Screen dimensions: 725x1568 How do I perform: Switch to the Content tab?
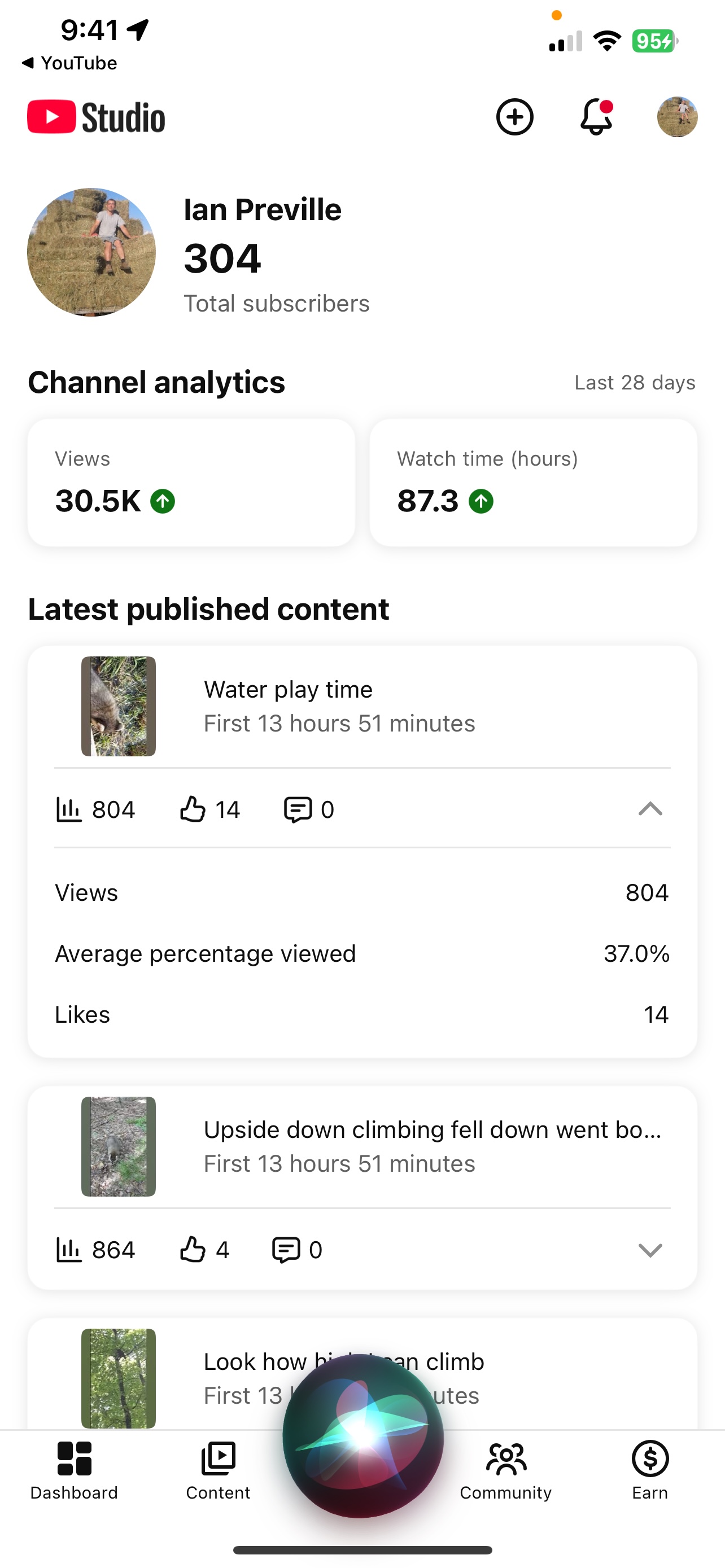click(x=218, y=1470)
